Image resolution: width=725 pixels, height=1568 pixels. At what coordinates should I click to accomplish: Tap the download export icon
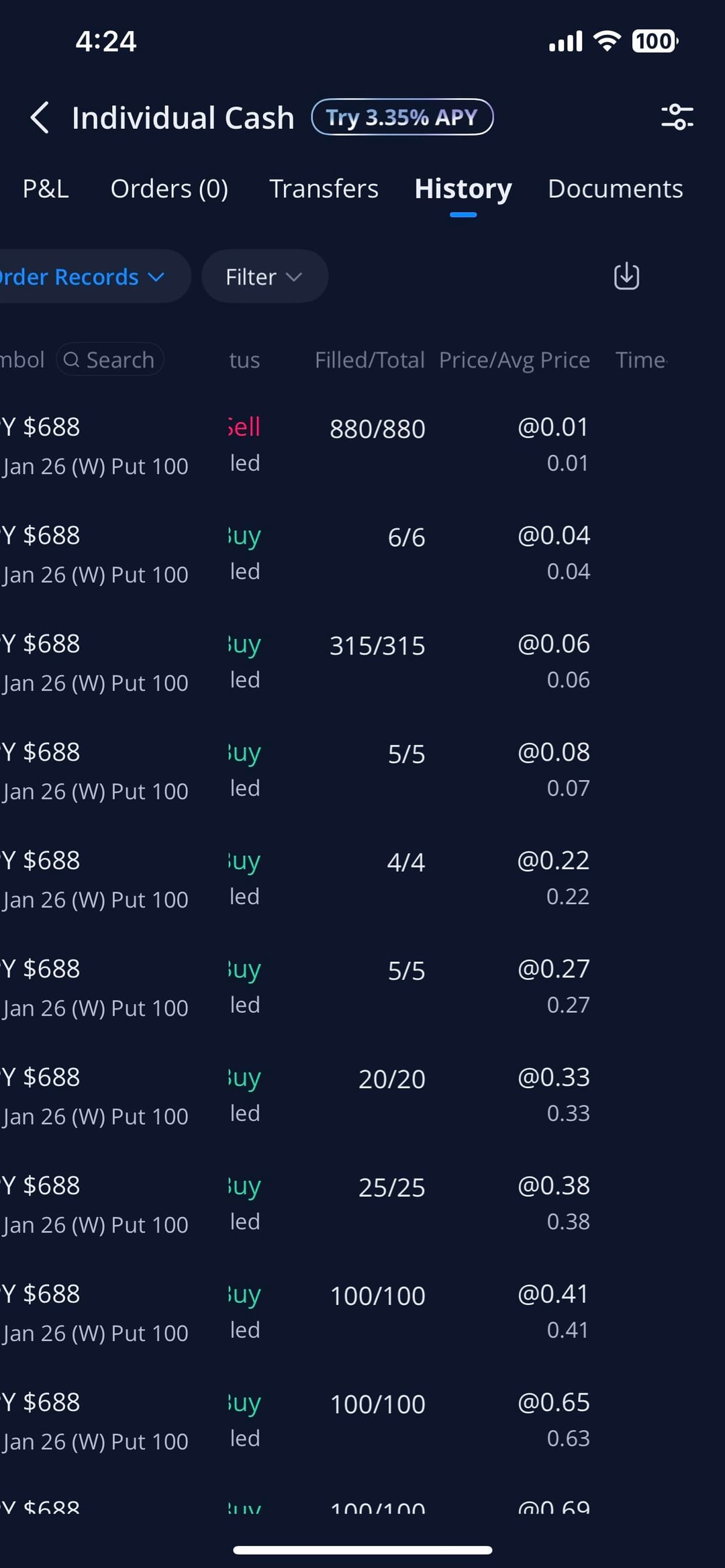point(626,277)
